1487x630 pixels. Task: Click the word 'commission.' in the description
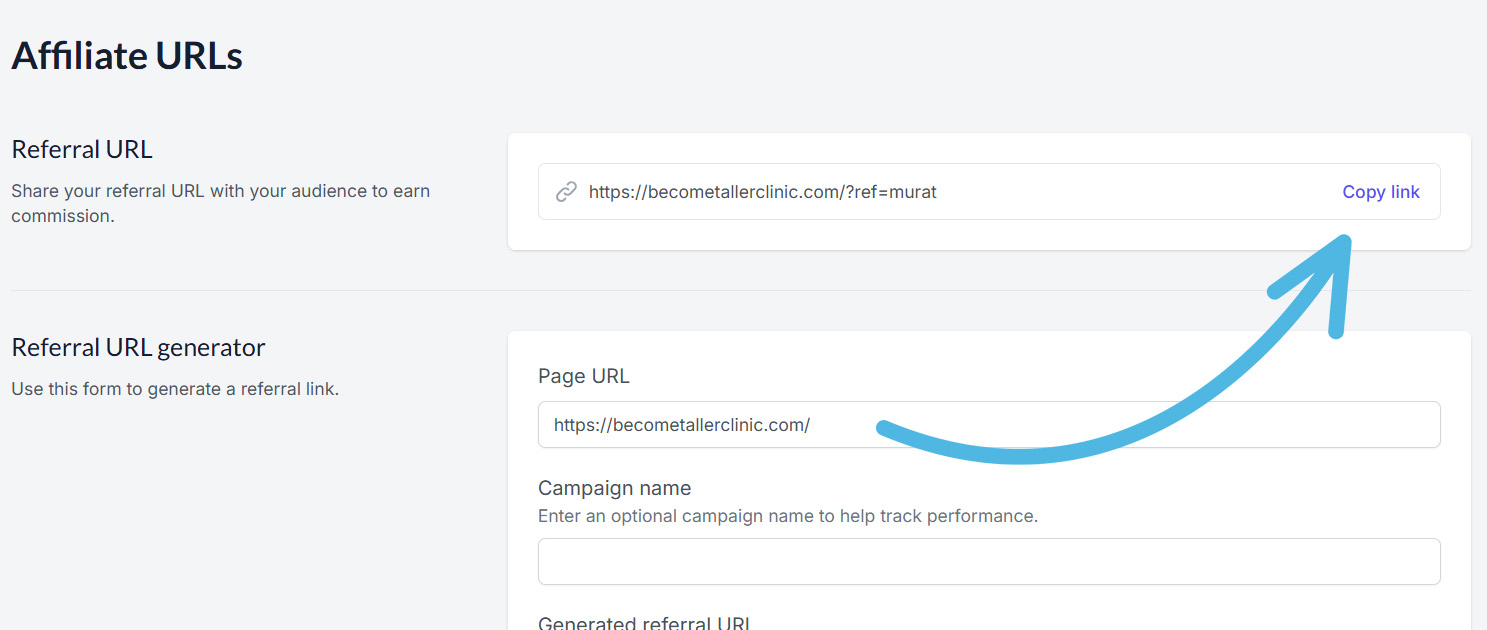coord(62,216)
